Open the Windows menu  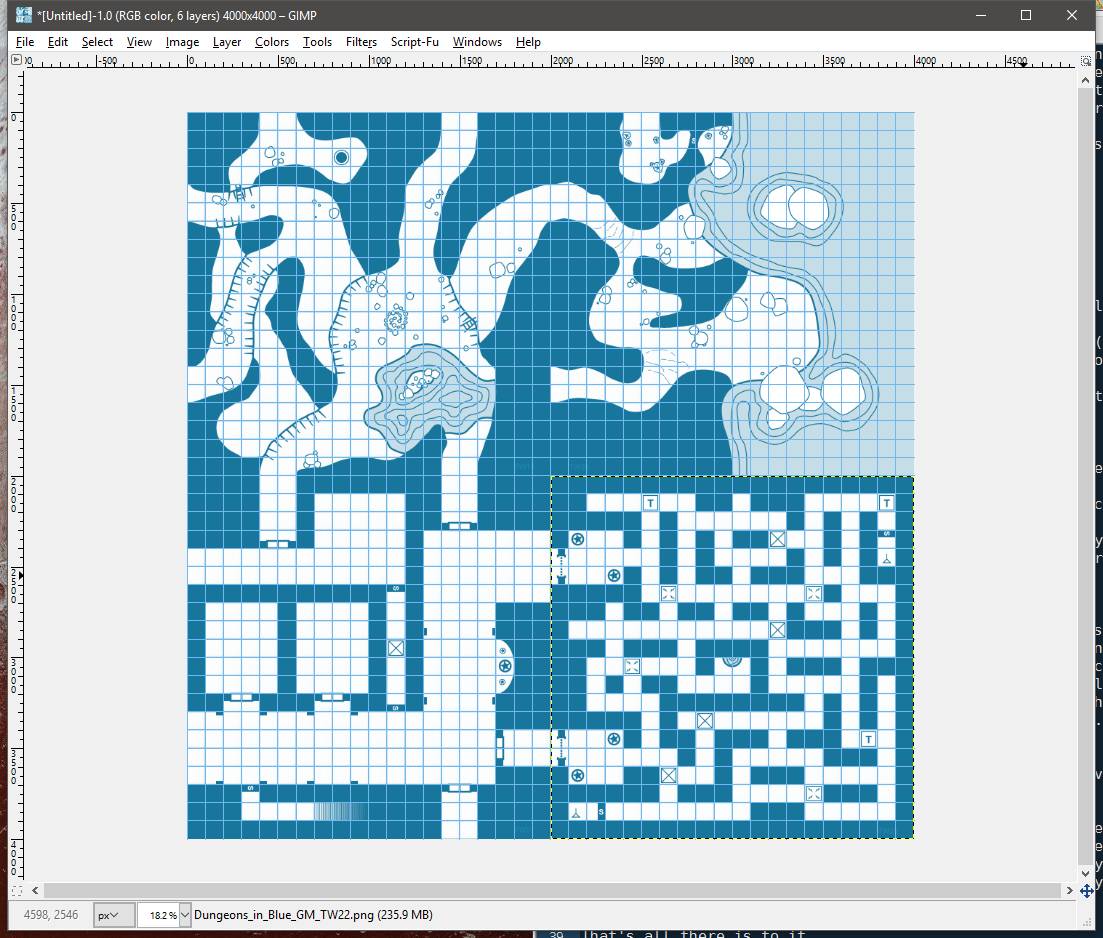[477, 42]
